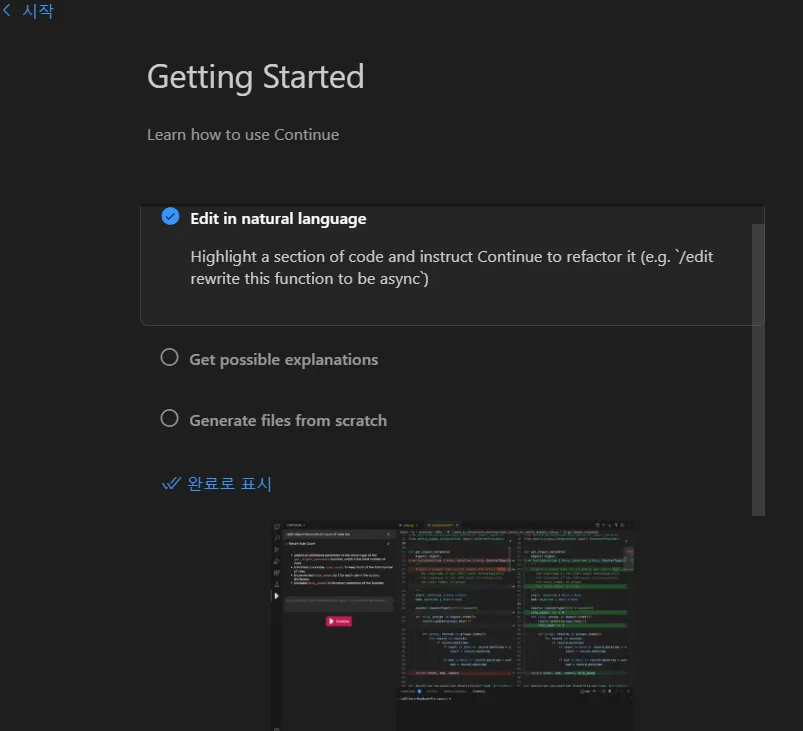803x731 pixels.
Task: Click the 완료로 표시 link
Action: coord(229,484)
